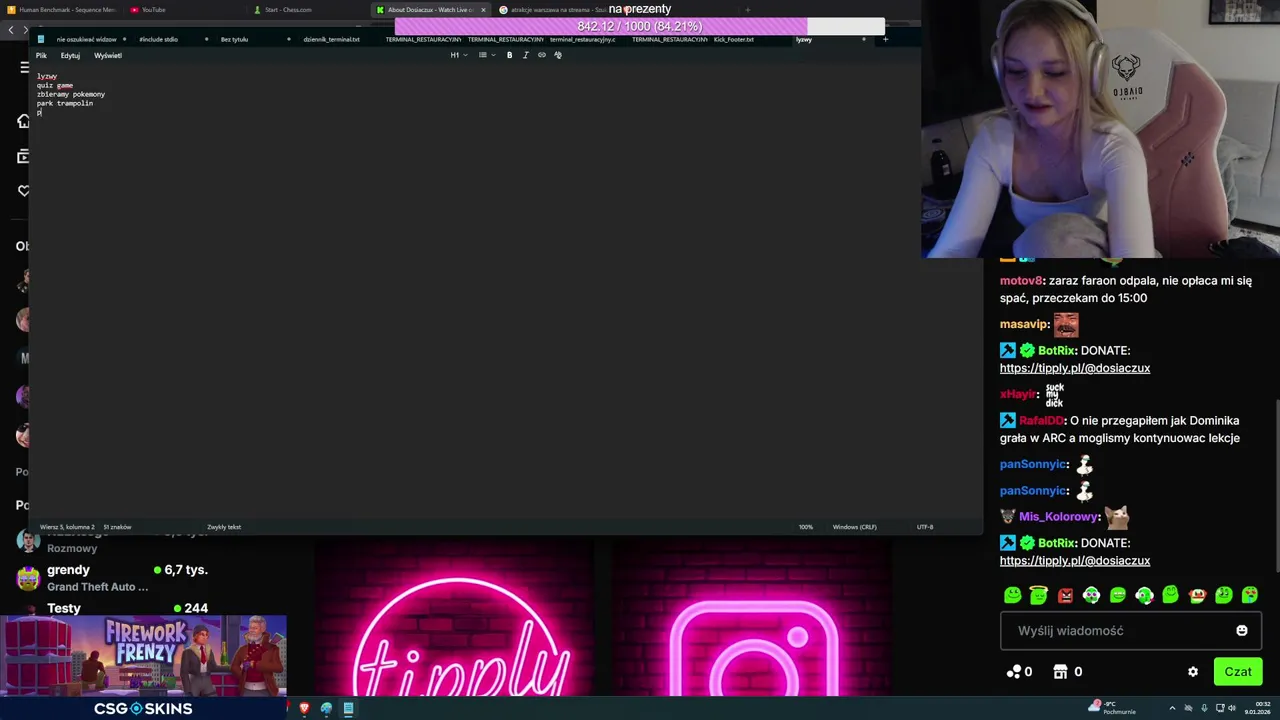Switch to the nie oszukiwać widzow Notepad tab

click(x=86, y=39)
